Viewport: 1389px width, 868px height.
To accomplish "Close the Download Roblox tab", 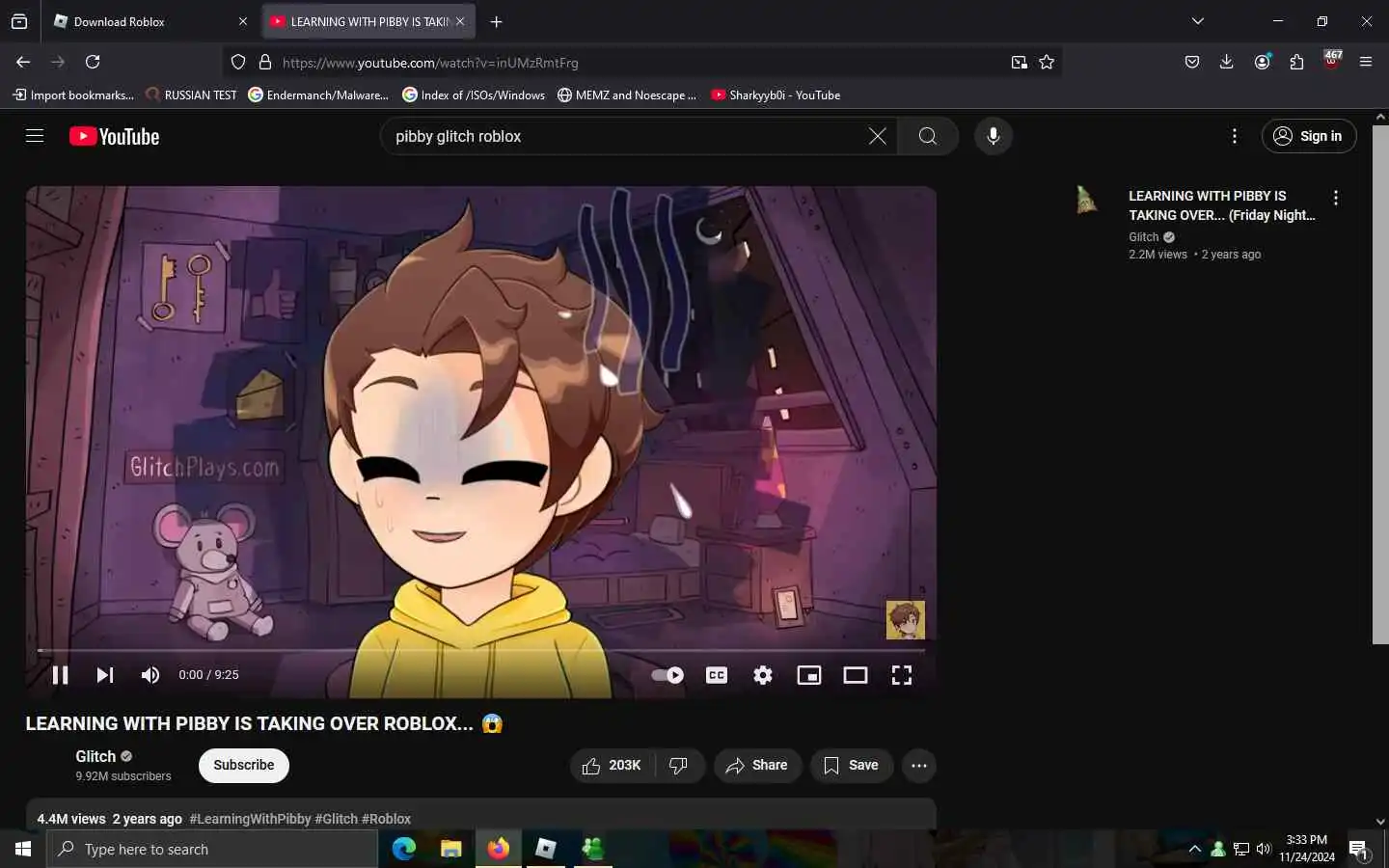I will pos(242,21).
